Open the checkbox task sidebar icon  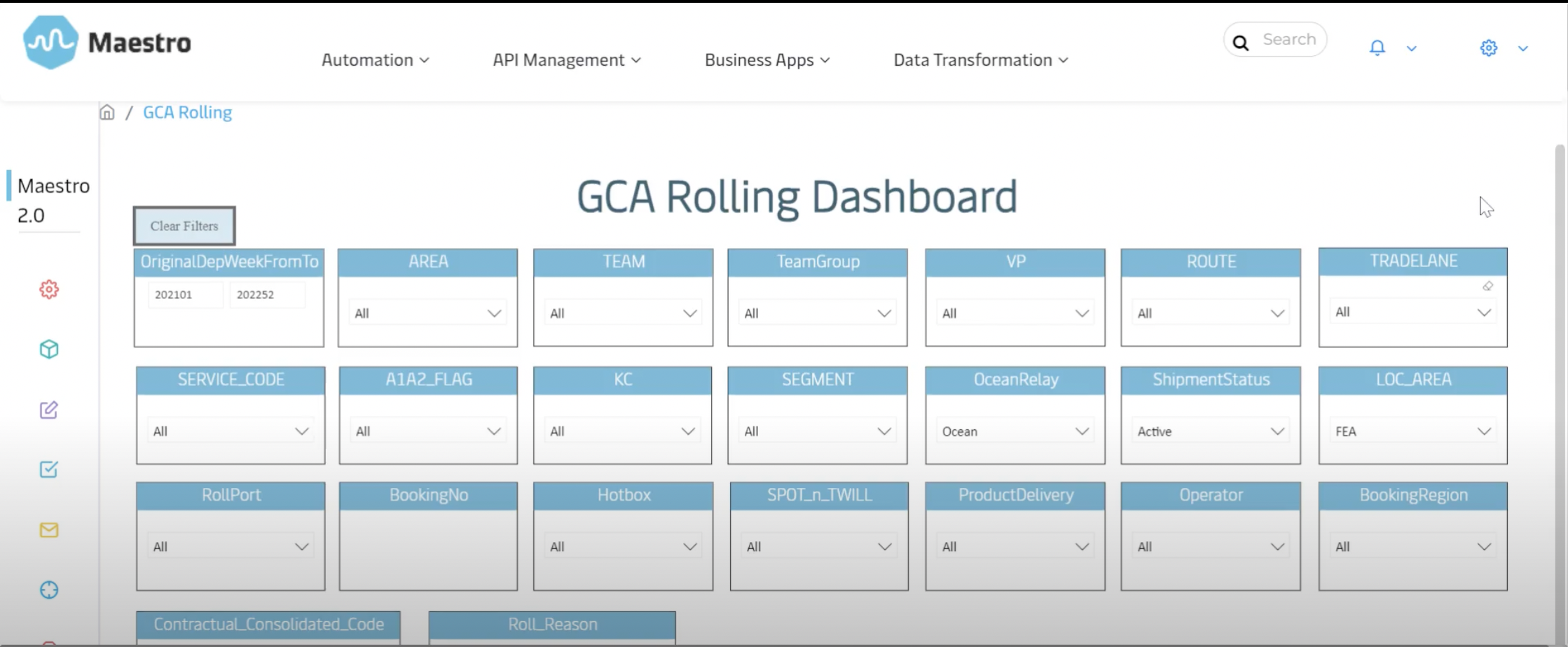(x=49, y=469)
